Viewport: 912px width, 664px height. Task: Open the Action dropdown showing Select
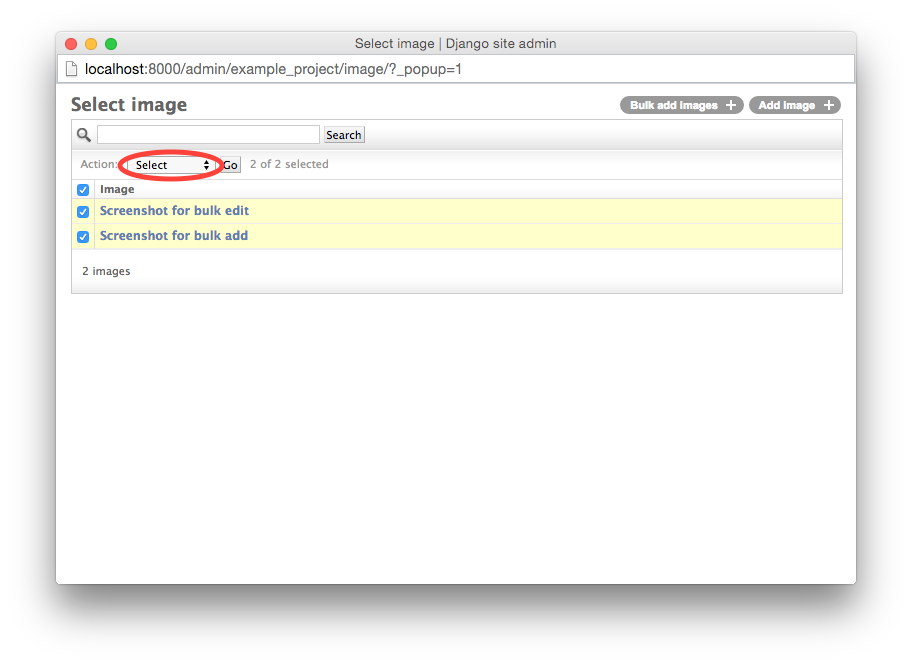coord(170,165)
